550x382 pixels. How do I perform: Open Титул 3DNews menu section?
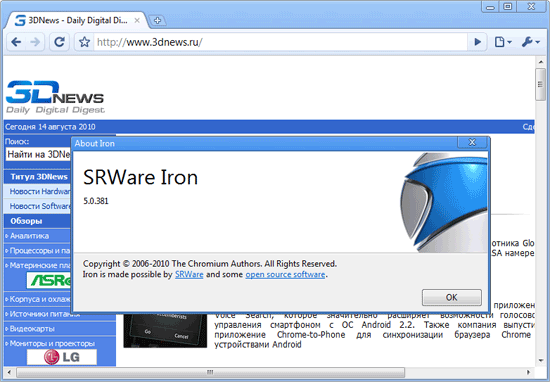pos(39,177)
